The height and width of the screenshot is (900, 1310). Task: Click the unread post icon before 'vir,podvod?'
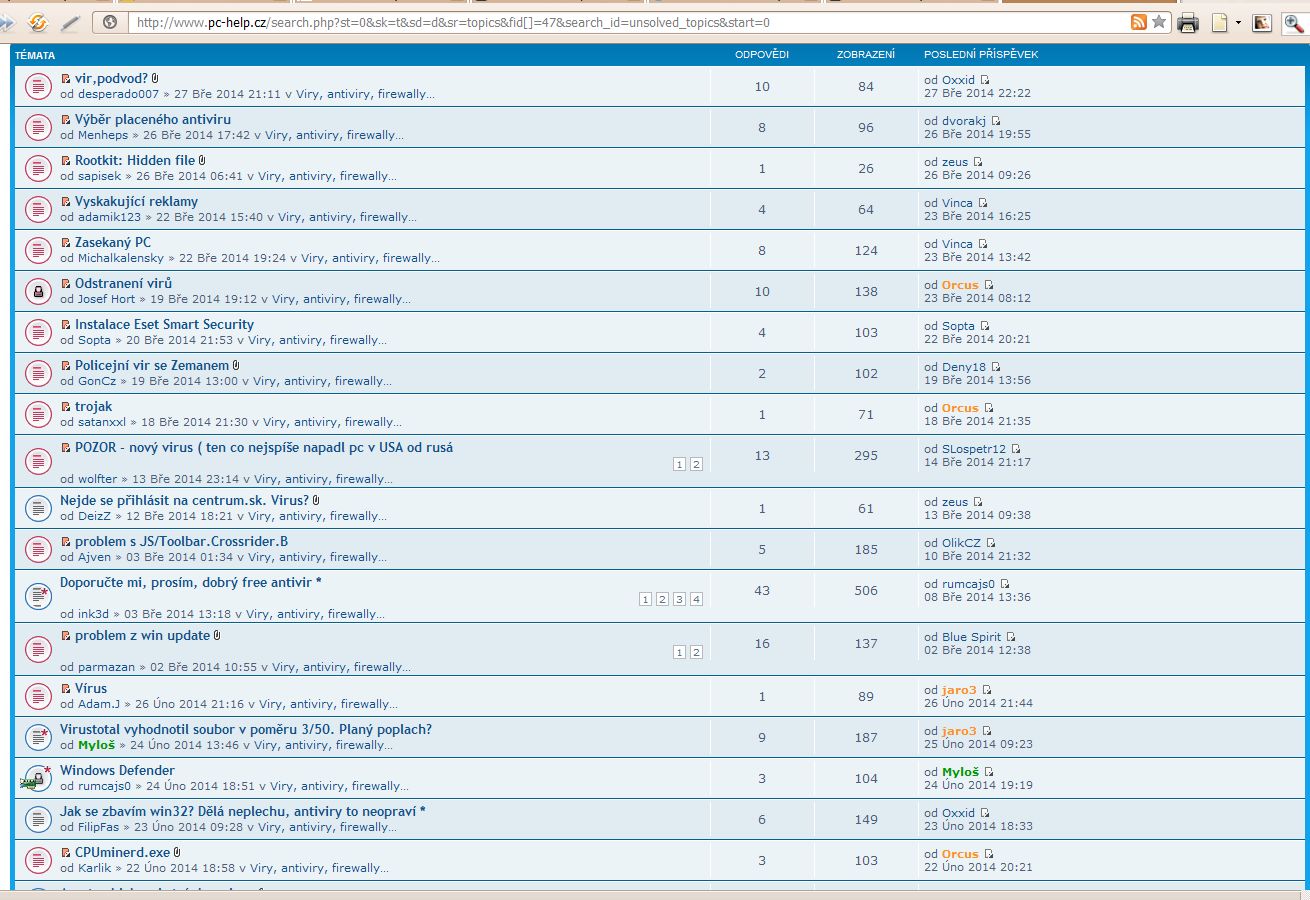pos(66,79)
